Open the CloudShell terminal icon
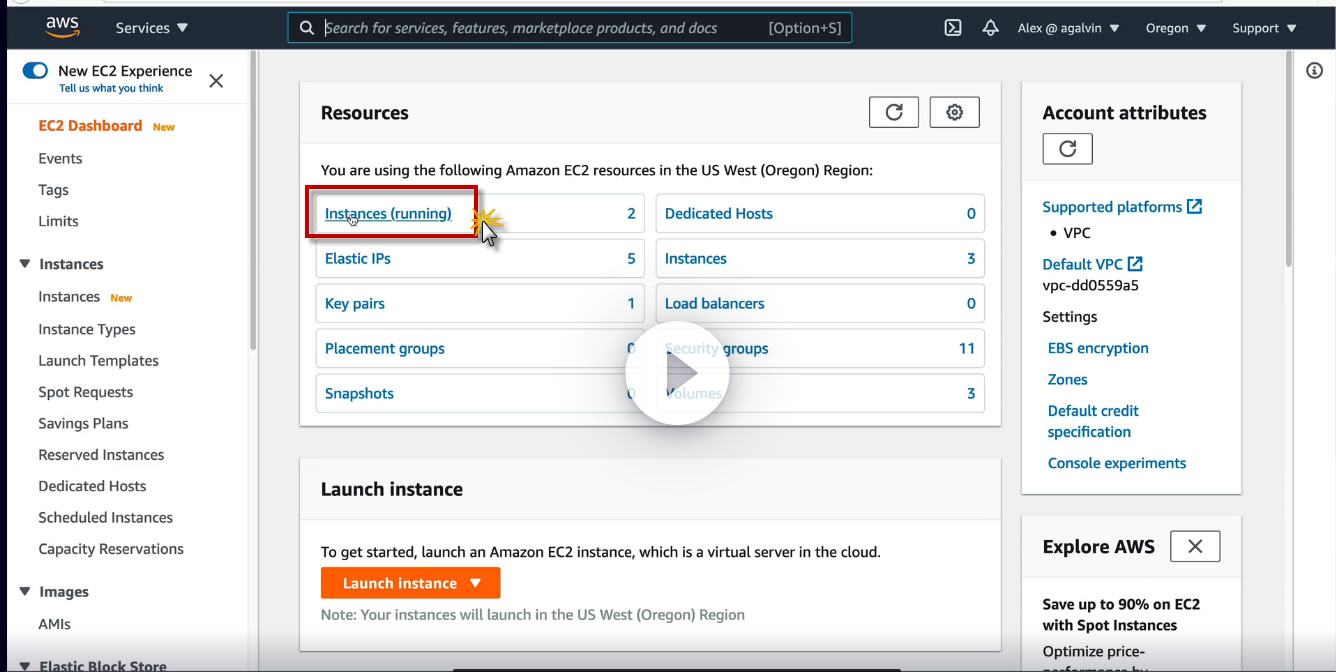 pyautogui.click(x=953, y=28)
